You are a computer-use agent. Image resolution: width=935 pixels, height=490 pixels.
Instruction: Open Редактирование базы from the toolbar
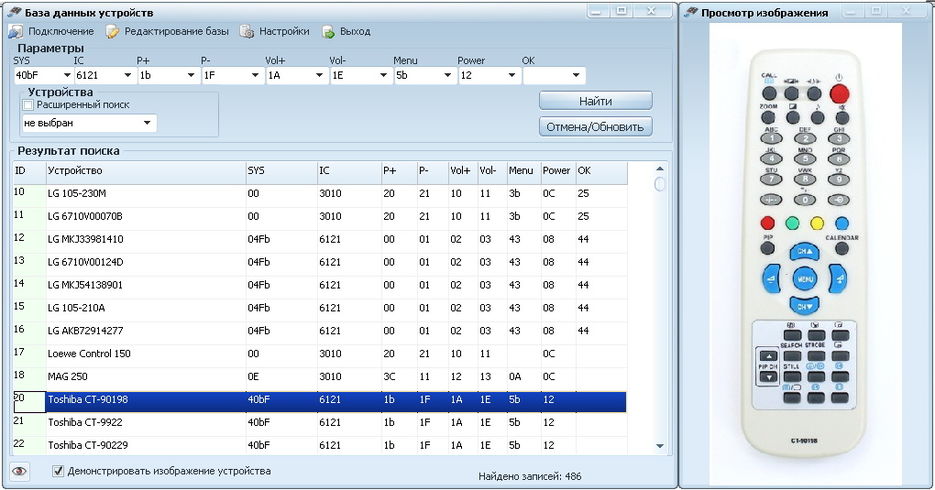(168, 32)
